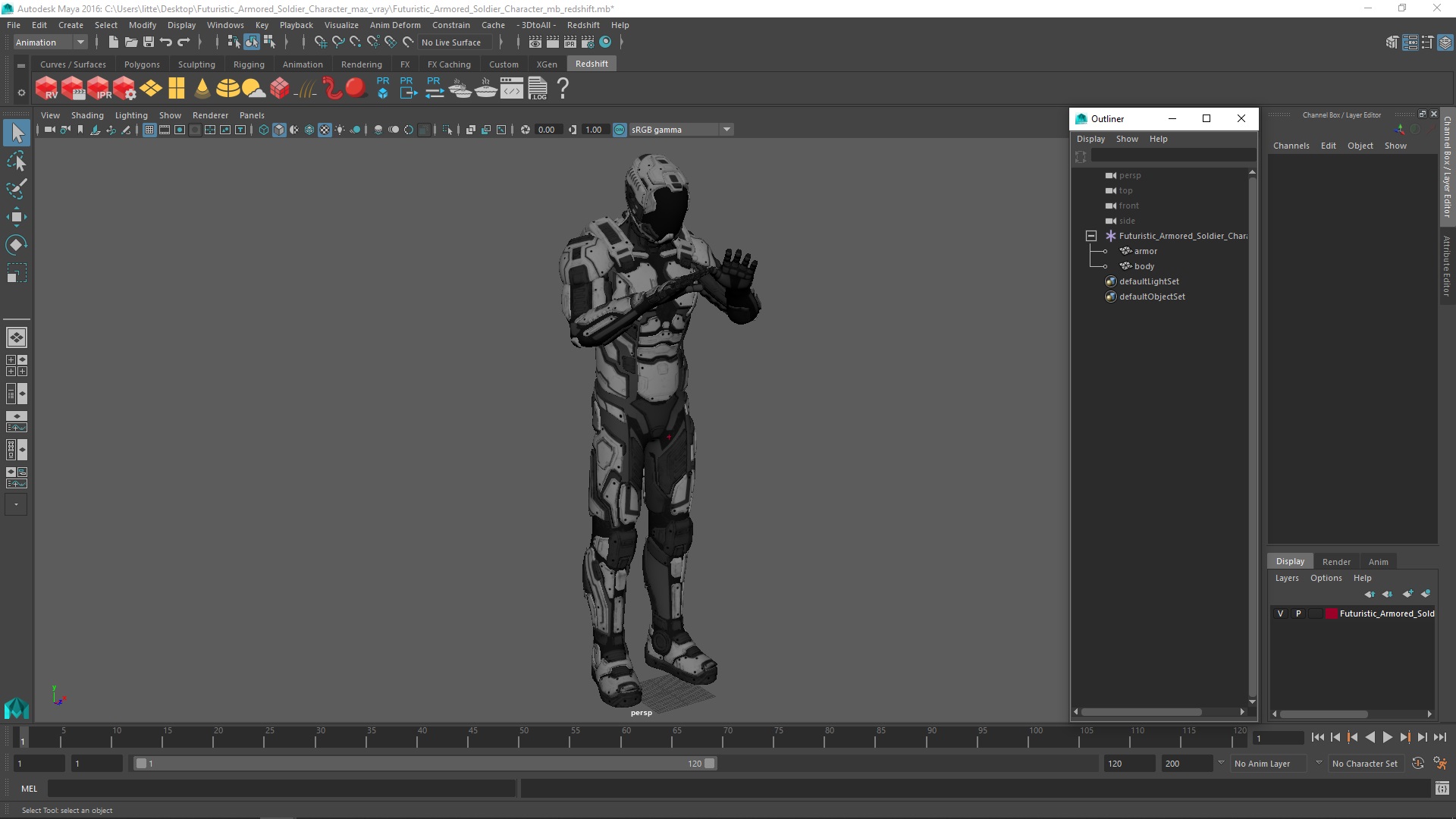Create Redshift dome light (yellow half-sphere icon)
Screen dimensions: 1456x819
point(227,89)
